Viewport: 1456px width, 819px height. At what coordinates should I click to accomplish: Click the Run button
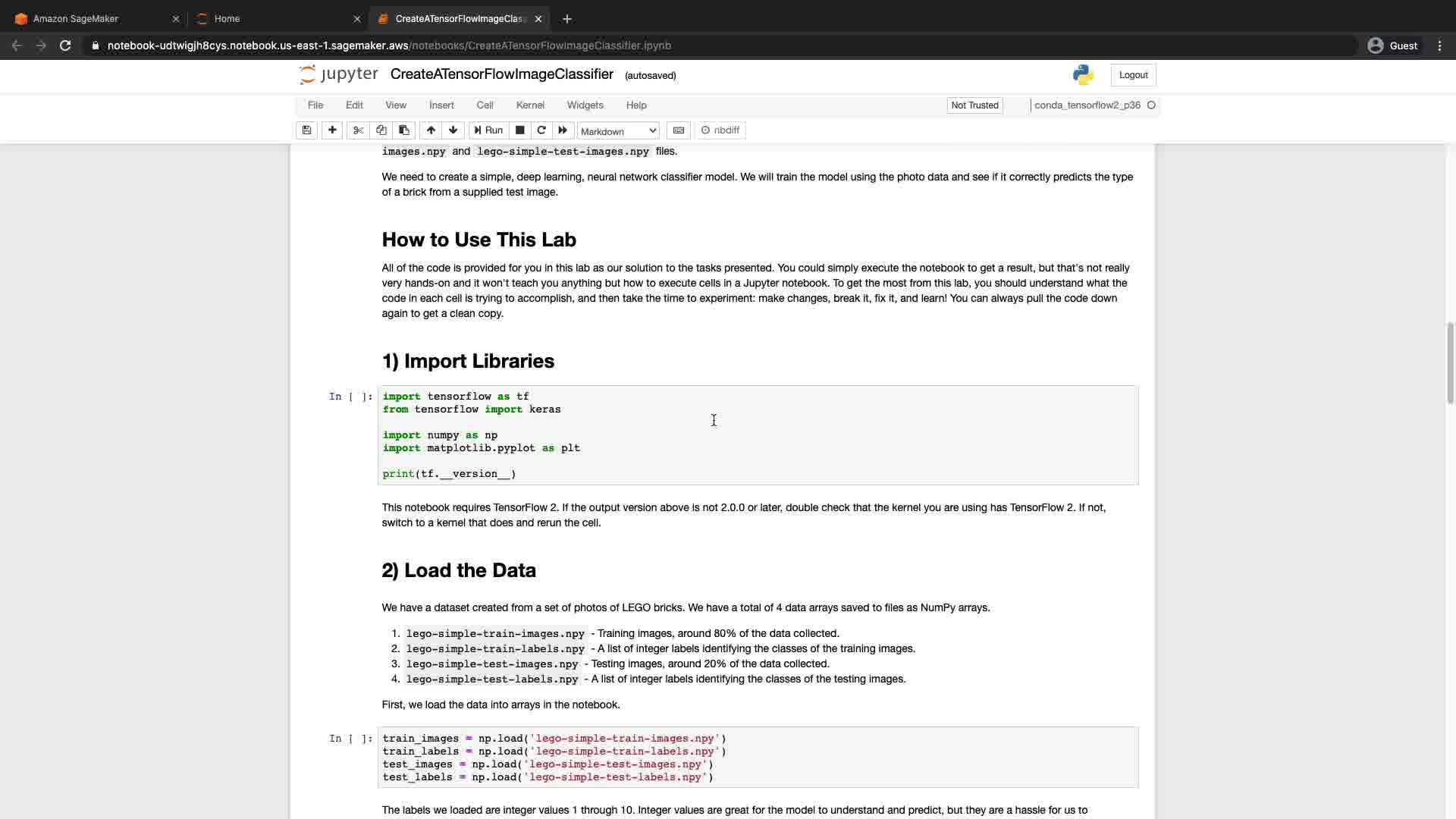(488, 130)
